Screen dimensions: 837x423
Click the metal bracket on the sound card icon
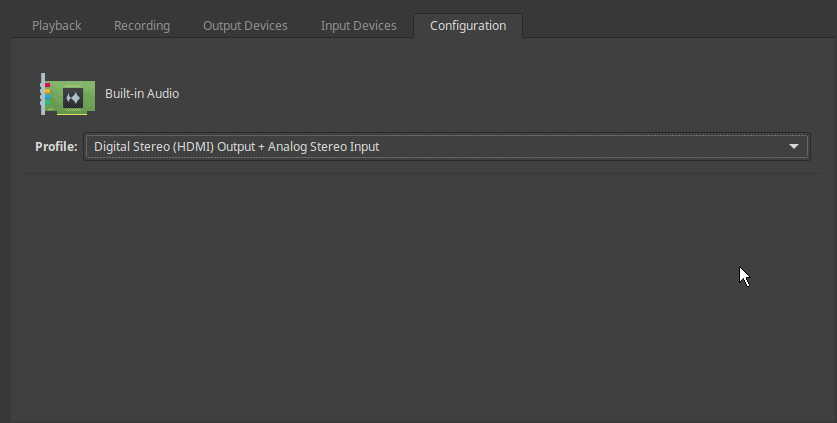click(43, 94)
